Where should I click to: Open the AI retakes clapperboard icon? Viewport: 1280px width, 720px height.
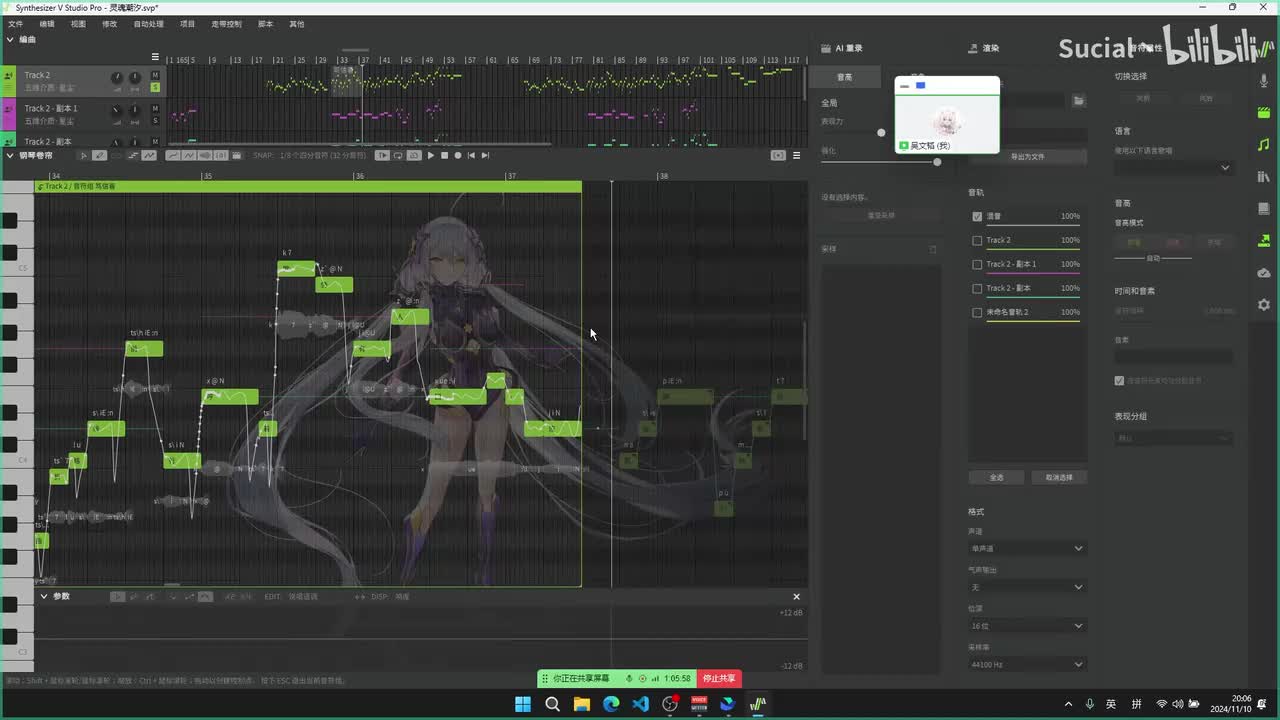[x=1264, y=113]
